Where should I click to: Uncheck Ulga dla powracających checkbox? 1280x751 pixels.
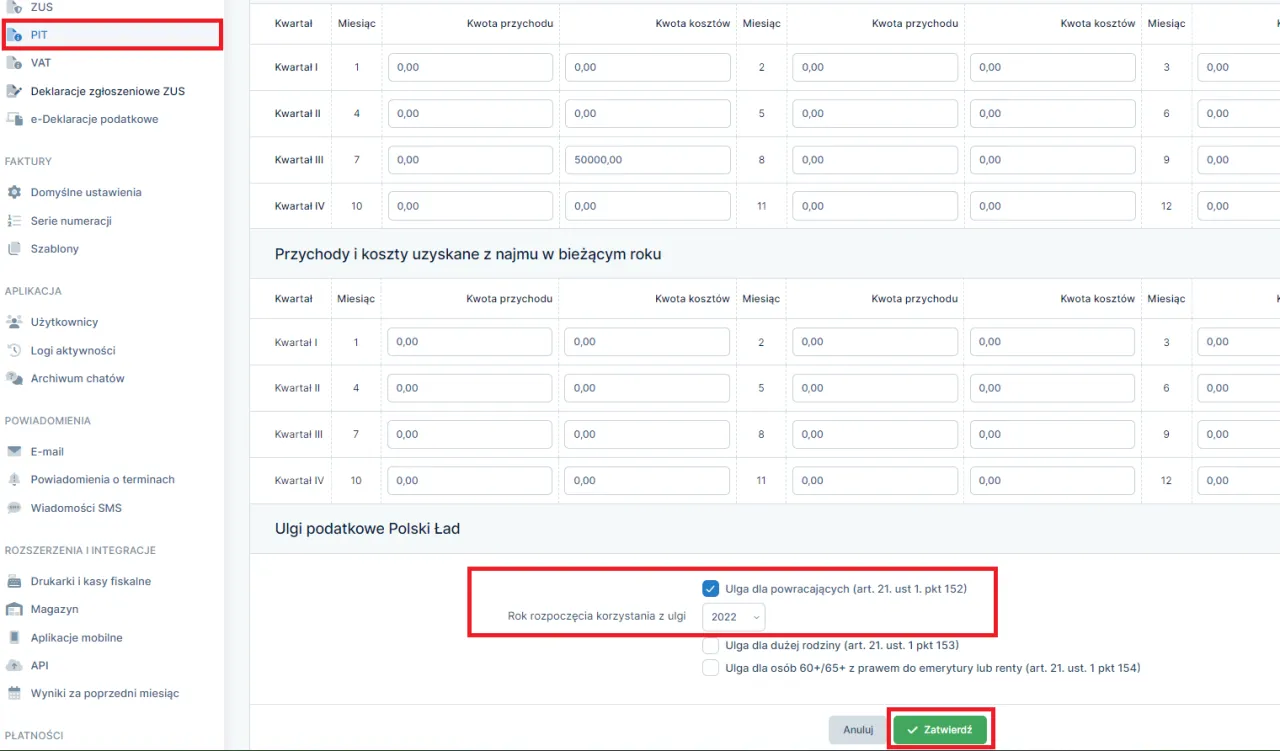tap(711, 589)
